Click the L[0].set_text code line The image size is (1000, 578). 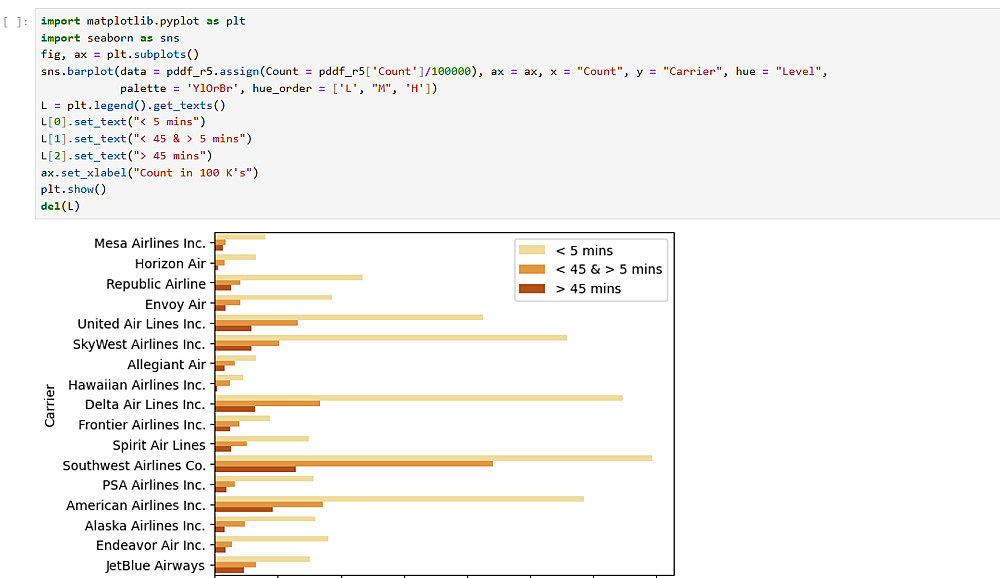point(123,122)
